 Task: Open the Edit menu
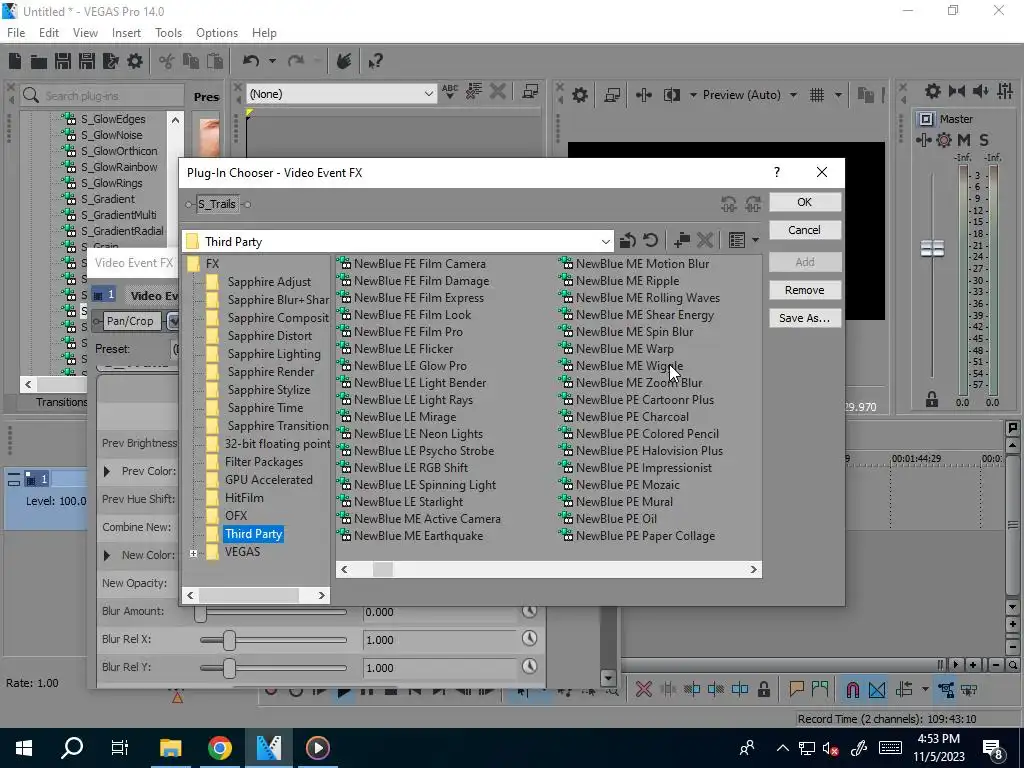[48, 33]
